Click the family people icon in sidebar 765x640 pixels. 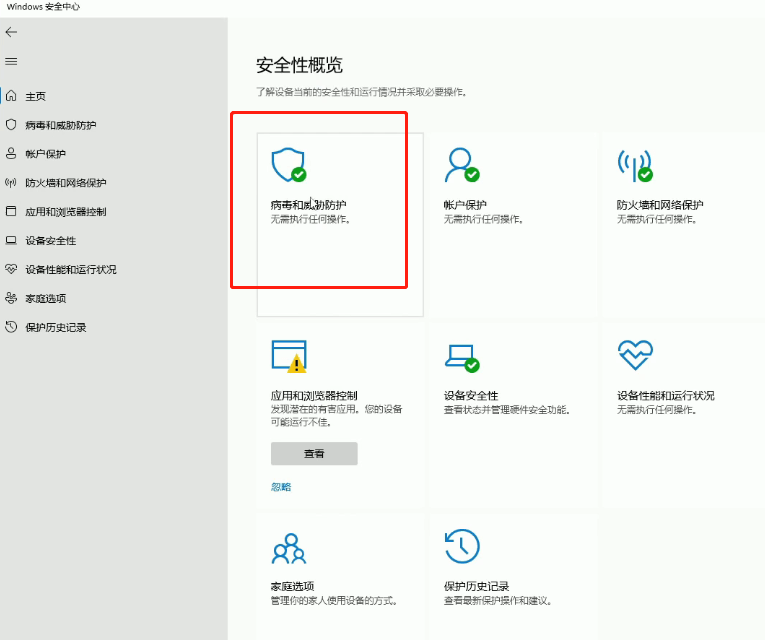(x=11, y=298)
